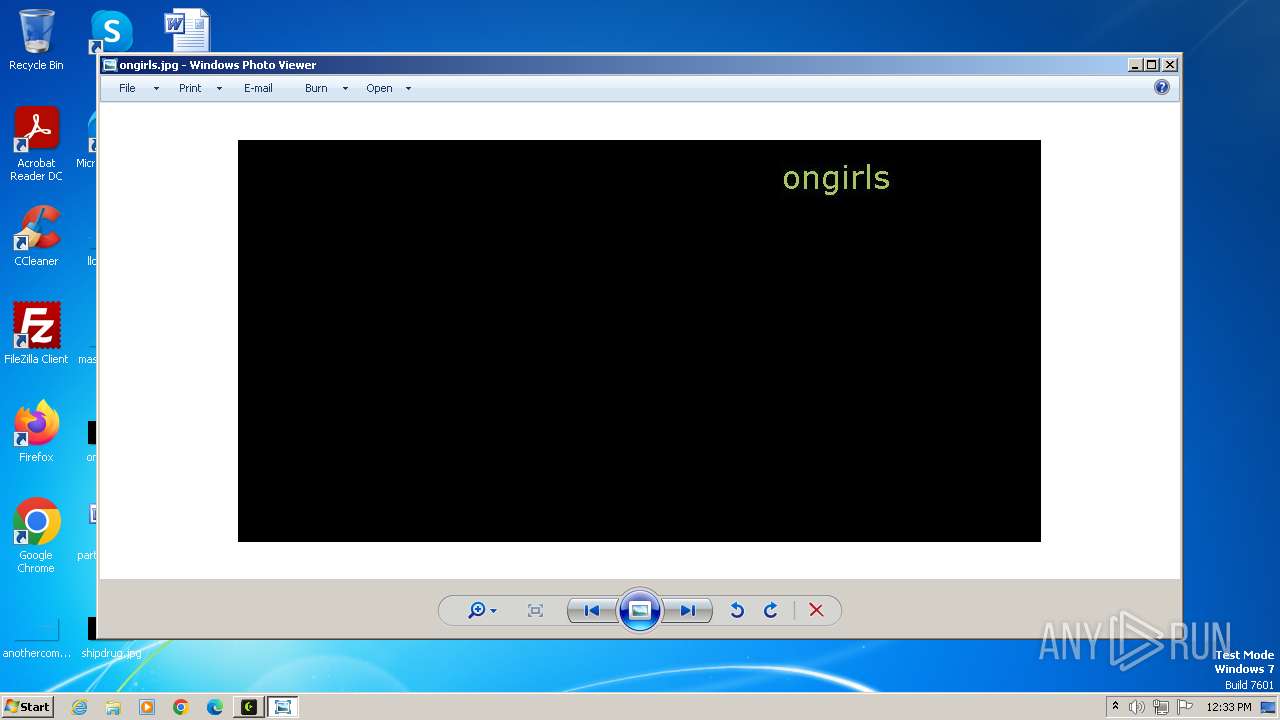This screenshot has width=1280, height=720.
Task: Fit image to actual size
Action: coord(535,611)
